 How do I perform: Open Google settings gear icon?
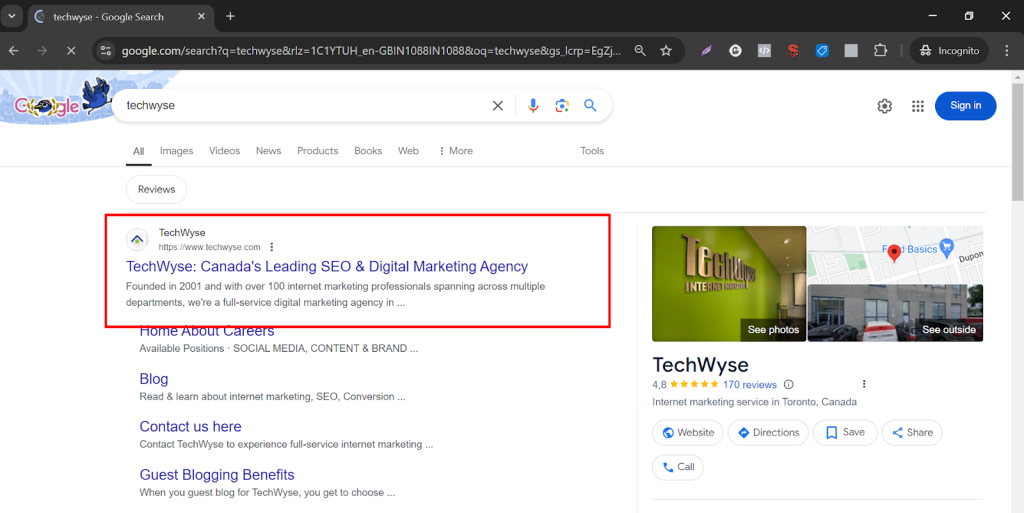[x=884, y=106]
